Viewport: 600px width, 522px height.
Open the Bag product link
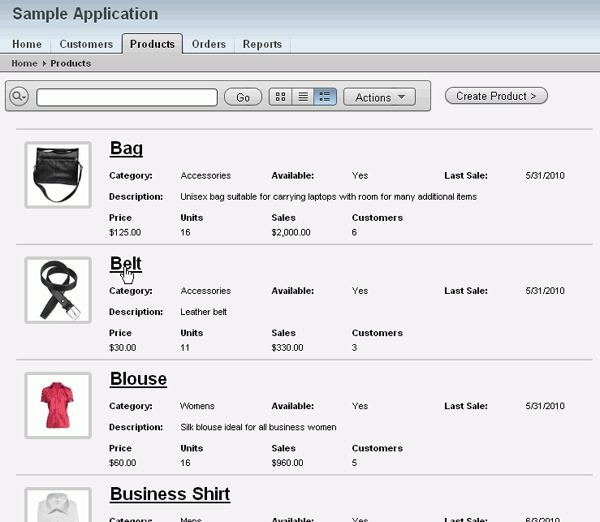126,148
